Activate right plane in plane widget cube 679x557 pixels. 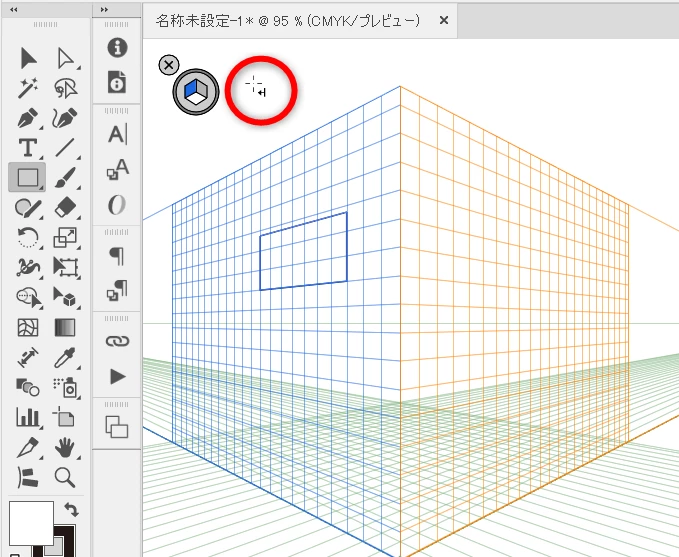pos(202,89)
